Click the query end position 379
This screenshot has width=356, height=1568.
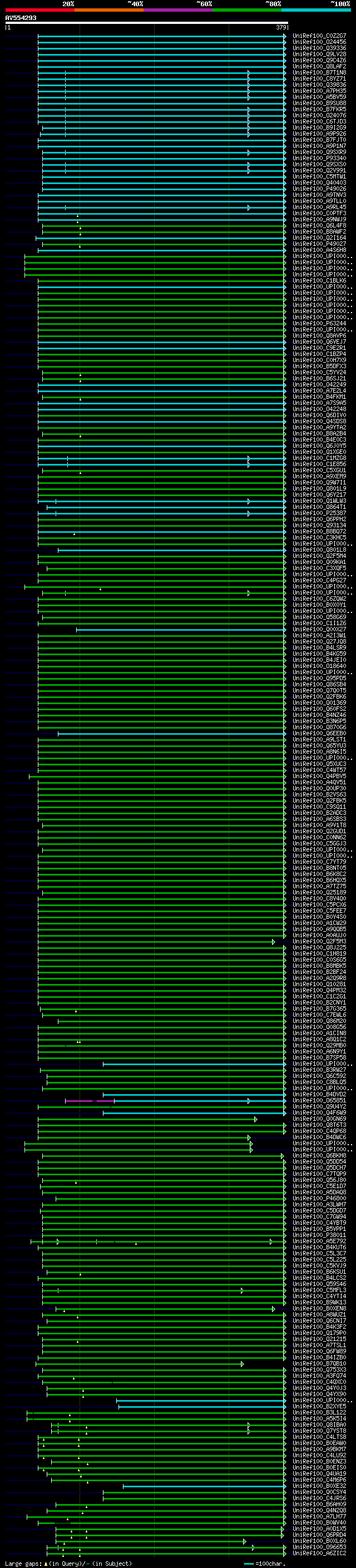[x=281, y=27]
